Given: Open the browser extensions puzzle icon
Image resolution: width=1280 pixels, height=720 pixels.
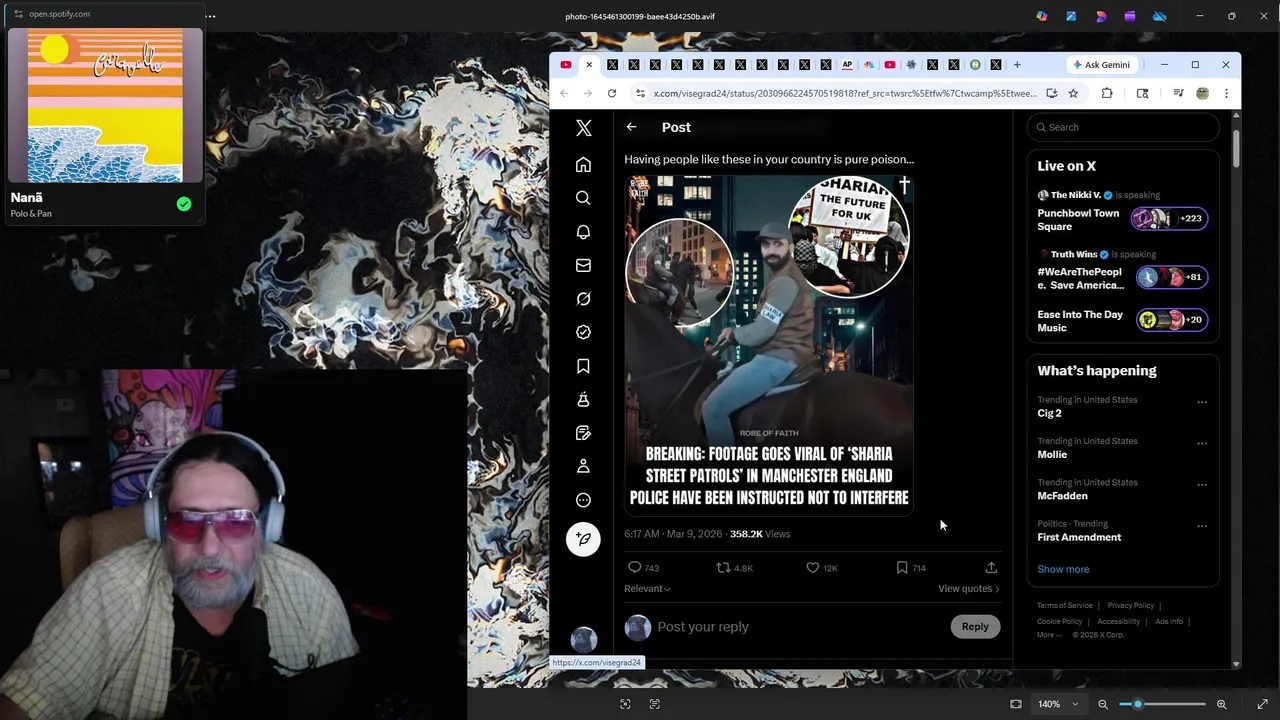Looking at the screenshot, I should [1107, 93].
